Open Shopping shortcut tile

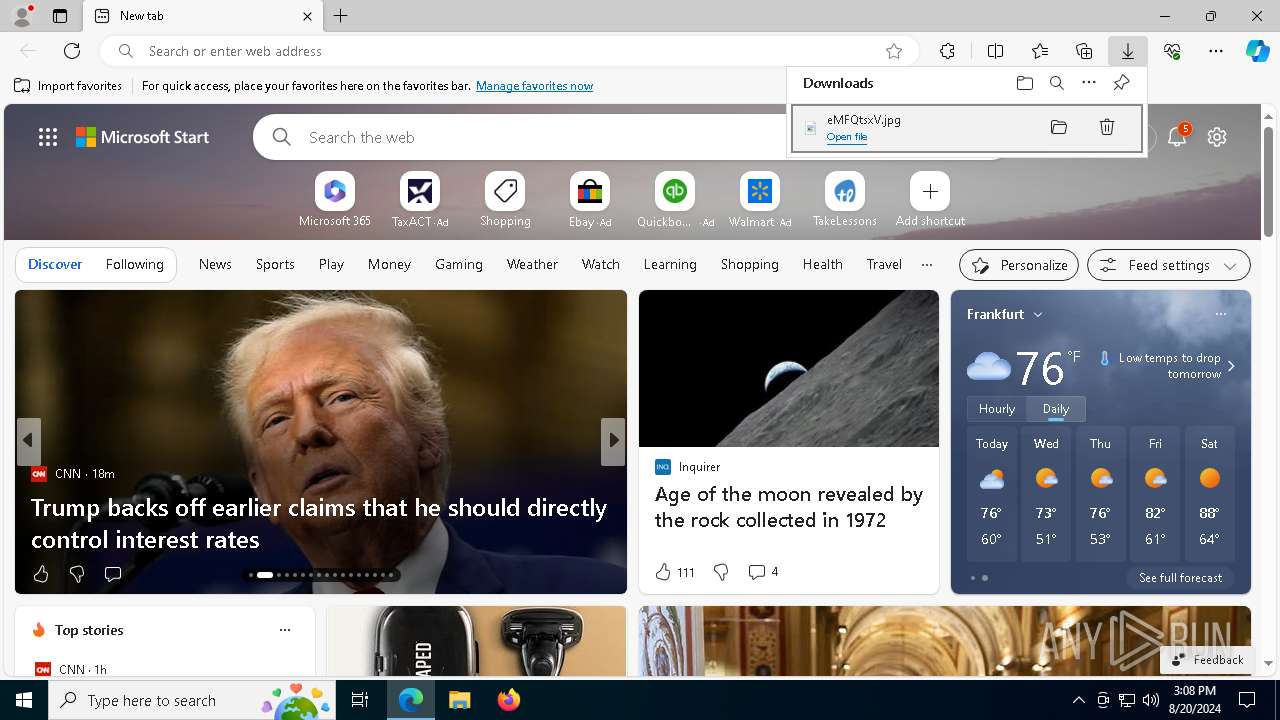point(505,200)
